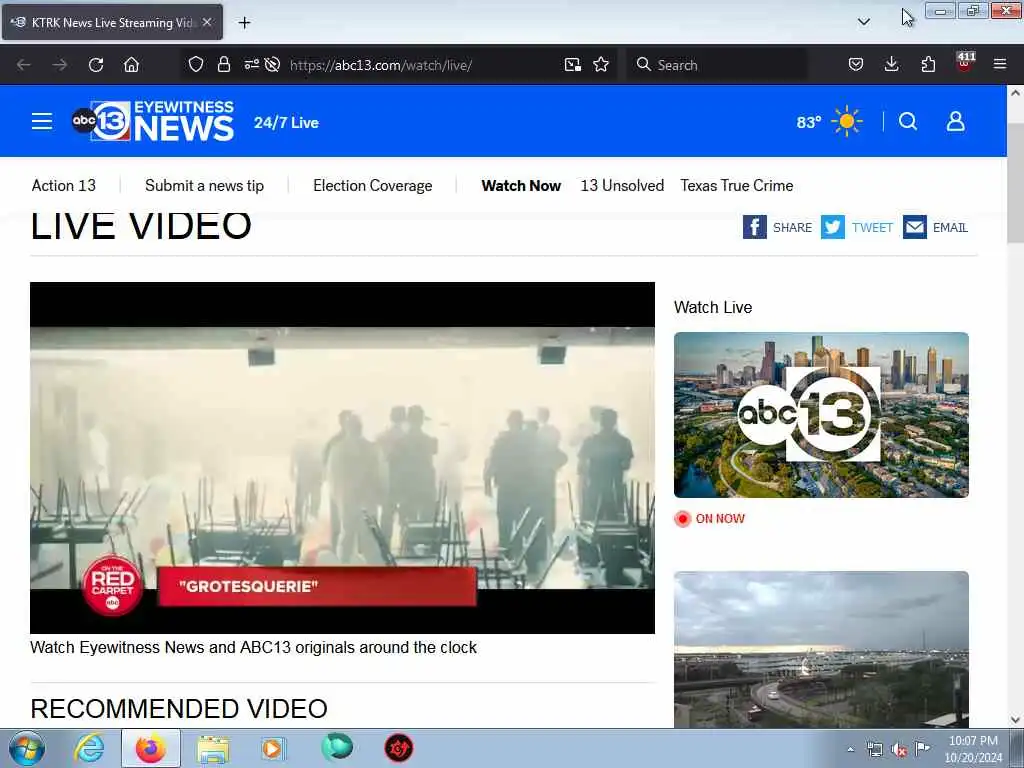Screen dimensions: 1024x768
Task: Launch Internet Explorer from taskbar
Action: [x=89, y=748]
